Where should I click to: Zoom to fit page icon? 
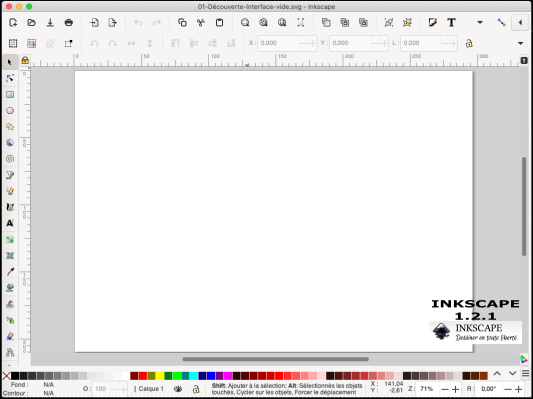[x=282, y=23]
